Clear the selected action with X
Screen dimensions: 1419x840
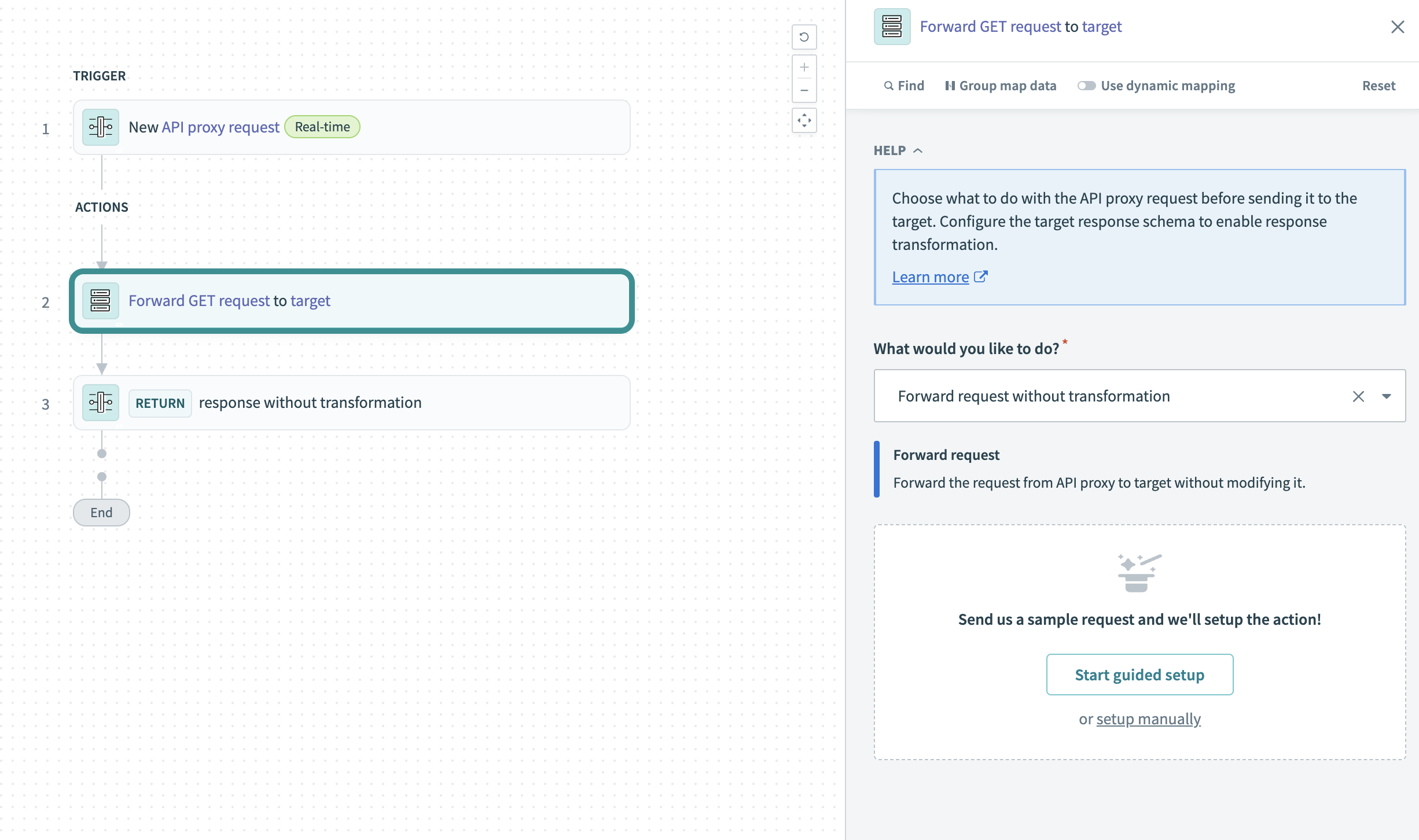[x=1358, y=395]
